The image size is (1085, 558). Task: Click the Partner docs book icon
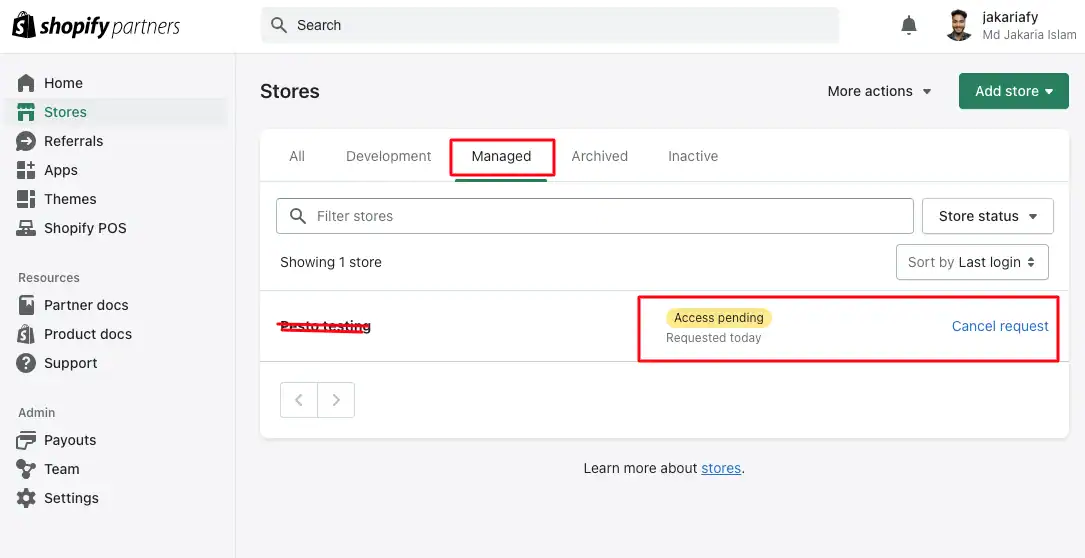pos(26,305)
